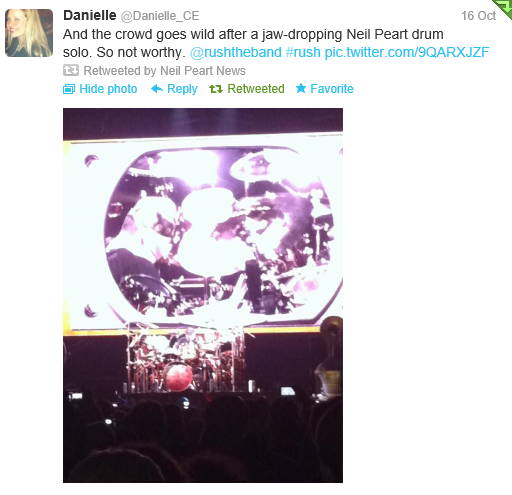Undo retweet via Retweeted label
The image size is (512, 495).
pyautogui.click(x=256, y=89)
